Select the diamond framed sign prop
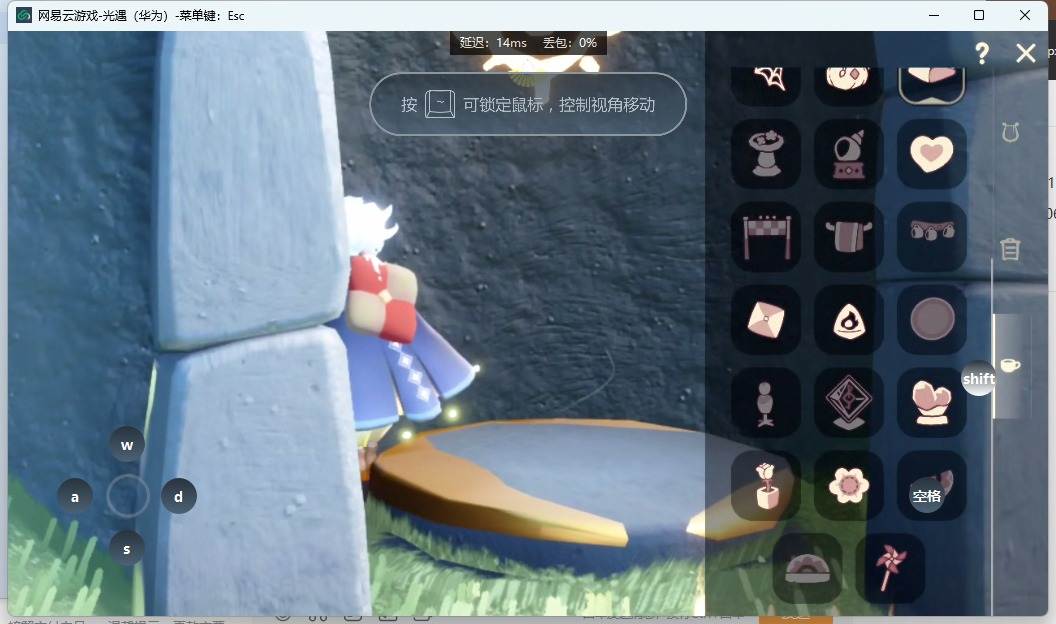The height and width of the screenshot is (624, 1056). coord(849,403)
